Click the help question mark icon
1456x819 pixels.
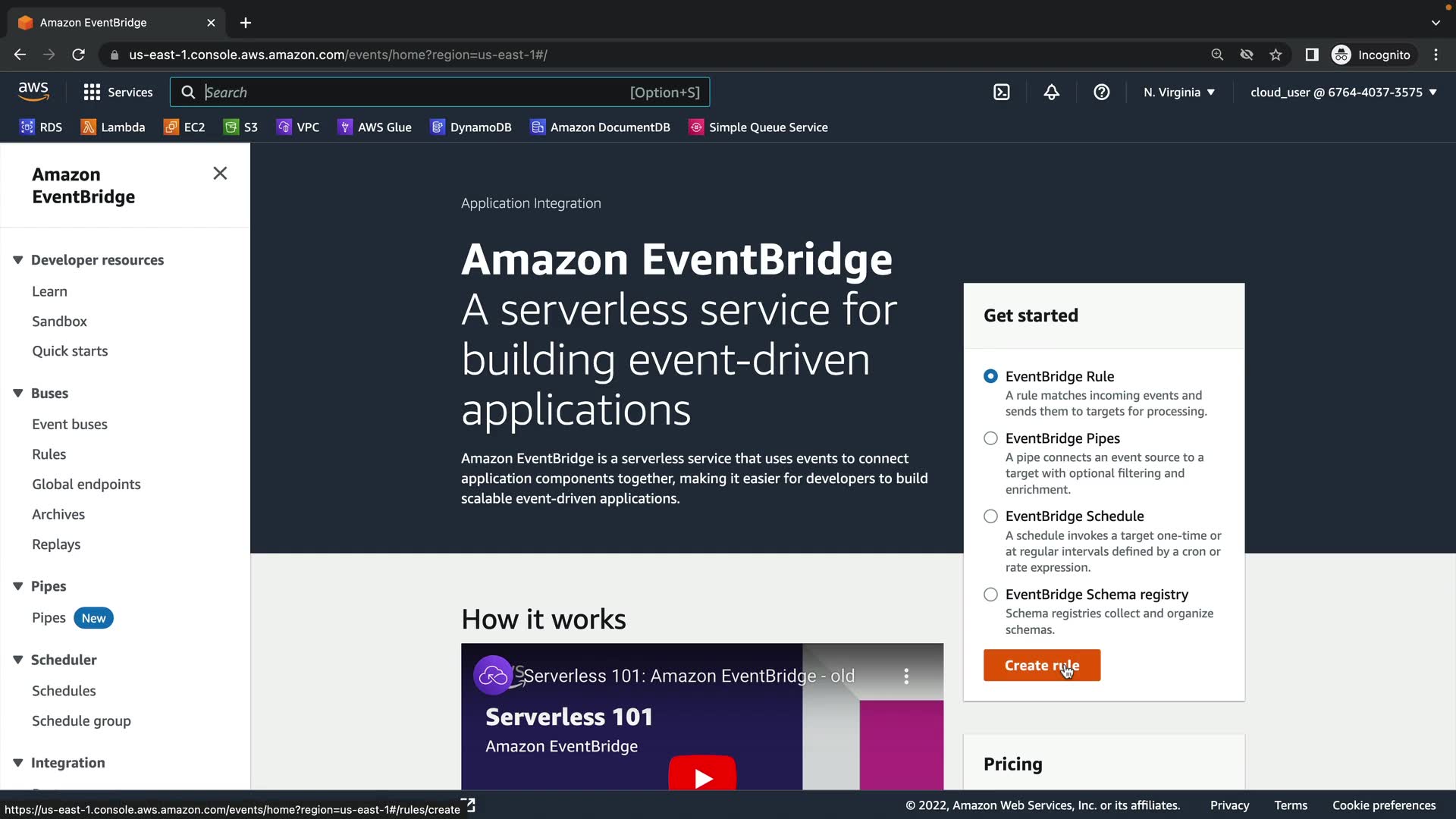click(x=1101, y=93)
